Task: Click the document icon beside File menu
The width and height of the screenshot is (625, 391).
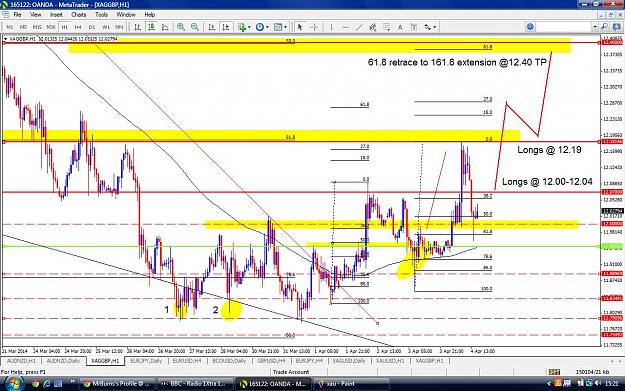Action: pos(6,14)
